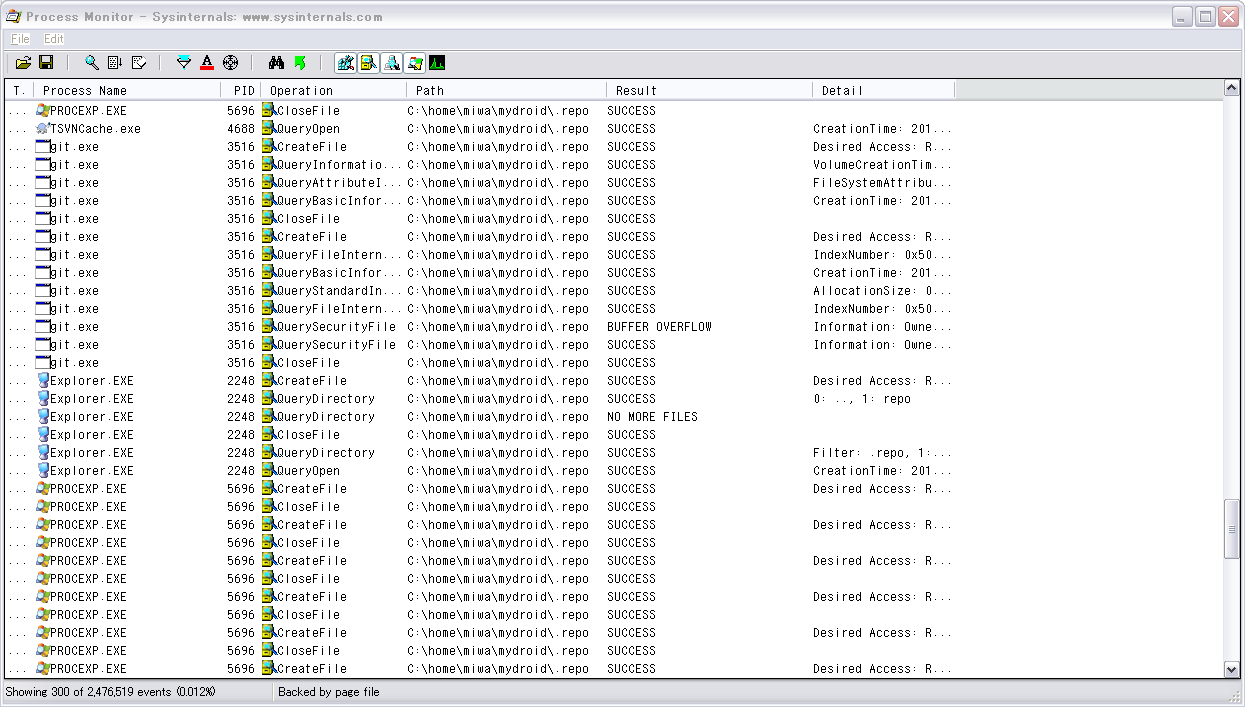The image size is (1245, 707).
Task: Click Explorer.EXE icon in the QueryOpen row
Action: pyautogui.click(x=42, y=471)
